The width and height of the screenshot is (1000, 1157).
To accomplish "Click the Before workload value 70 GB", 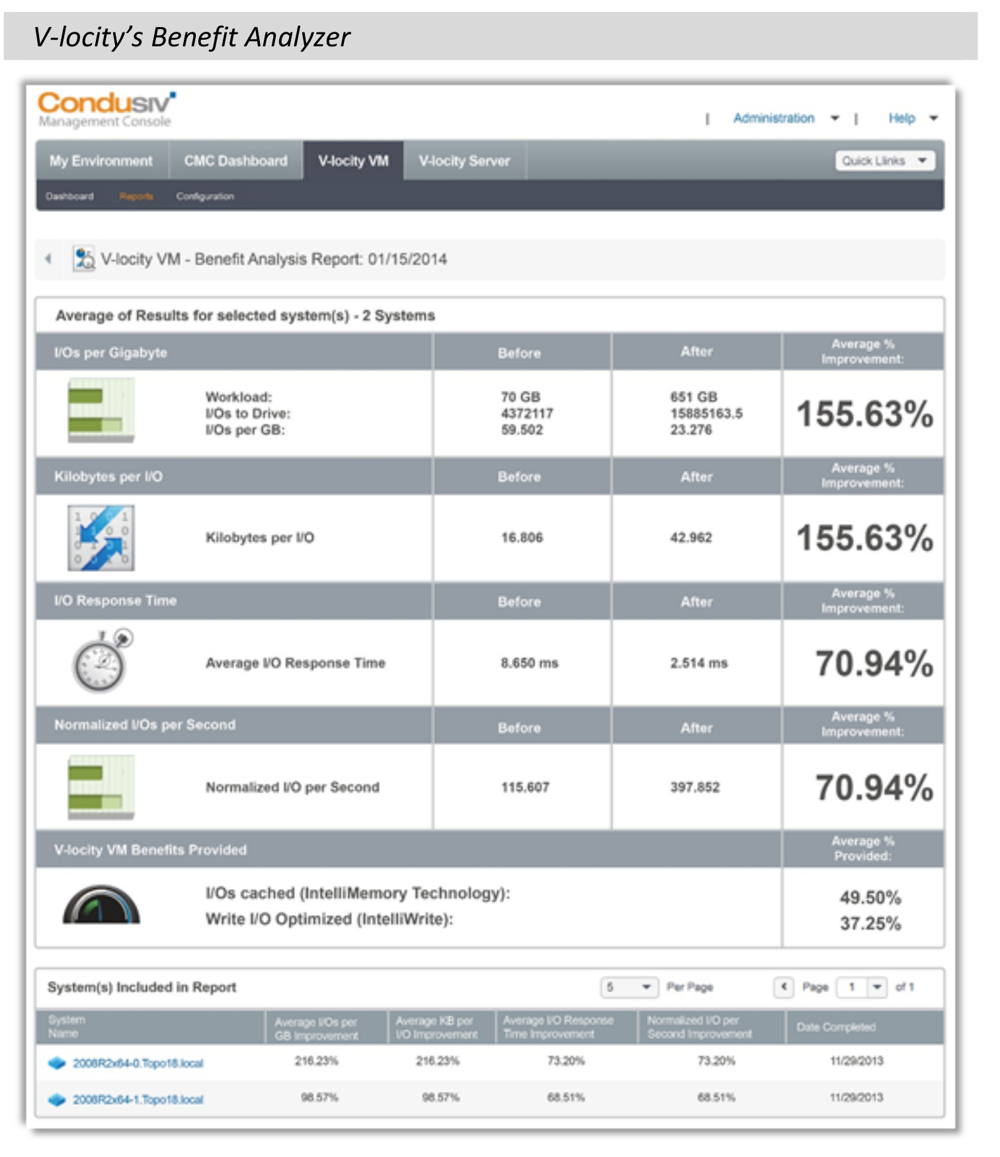I will [x=521, y=397].
